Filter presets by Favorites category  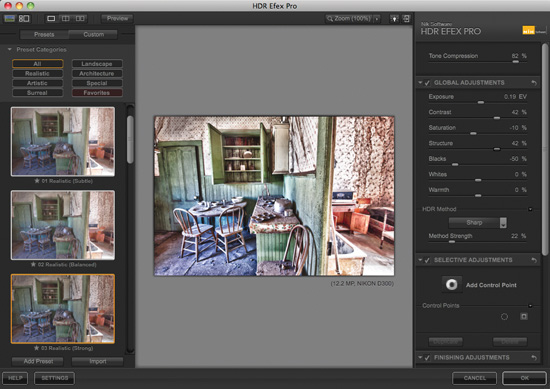pyautogui.click(x=97, y=93)
